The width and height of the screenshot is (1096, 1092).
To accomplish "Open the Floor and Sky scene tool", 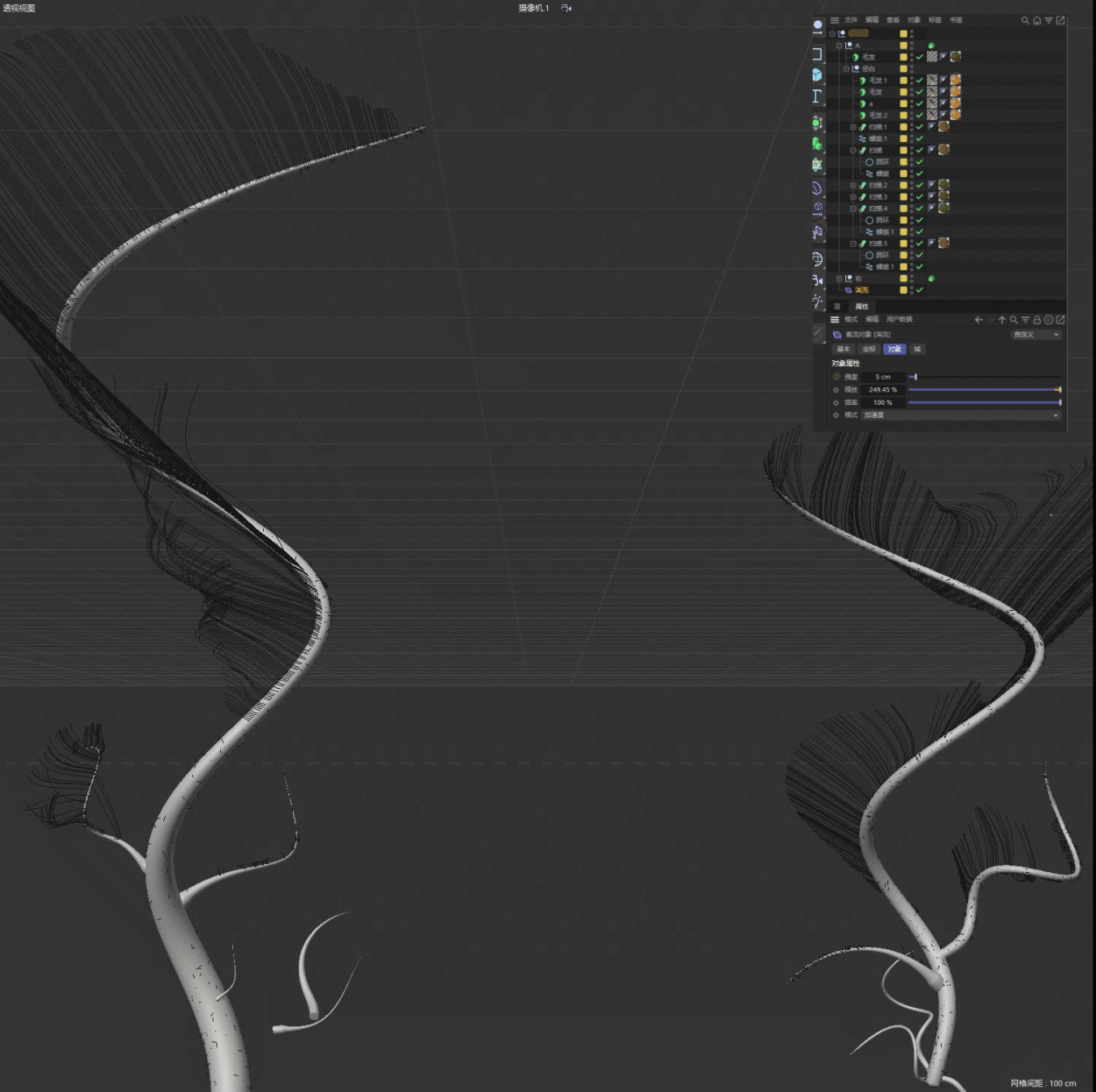I will tap(816, 259).
